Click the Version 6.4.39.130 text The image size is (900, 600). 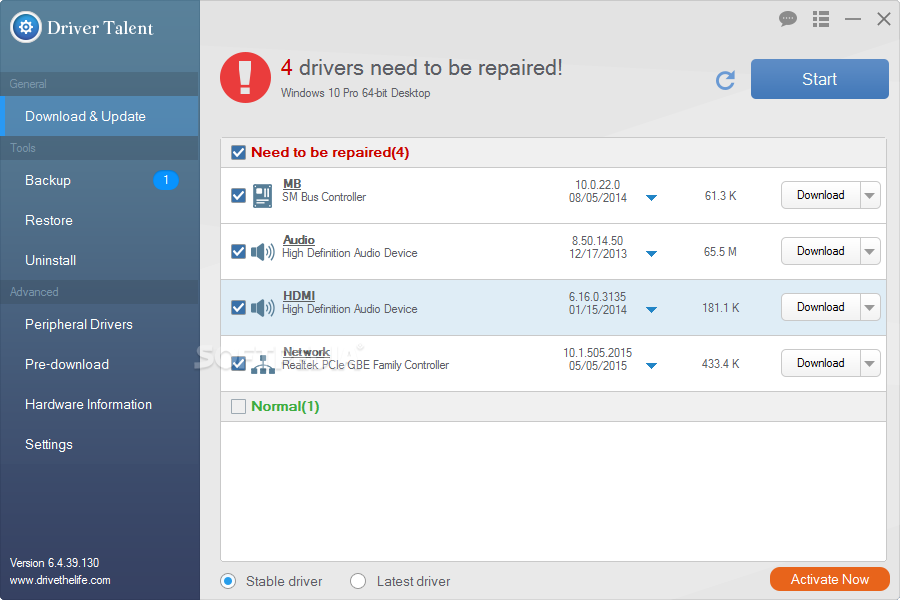tap(55, 563)
